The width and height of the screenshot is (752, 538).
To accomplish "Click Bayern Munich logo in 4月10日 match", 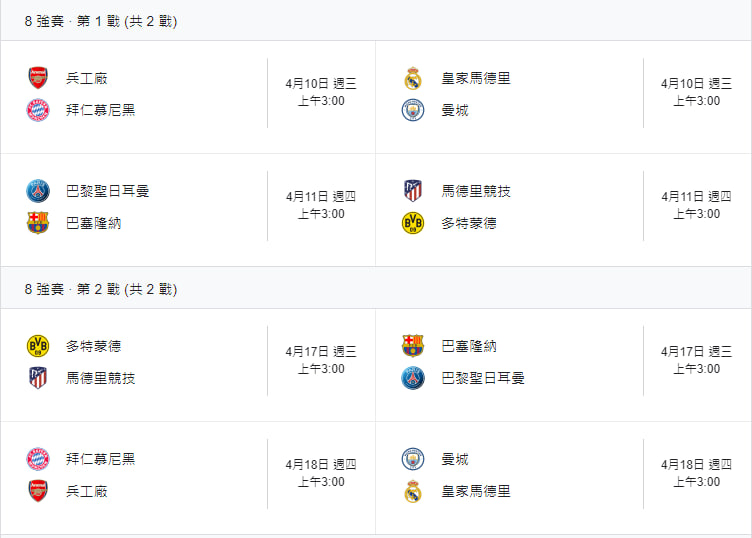I will click(38, 110).
